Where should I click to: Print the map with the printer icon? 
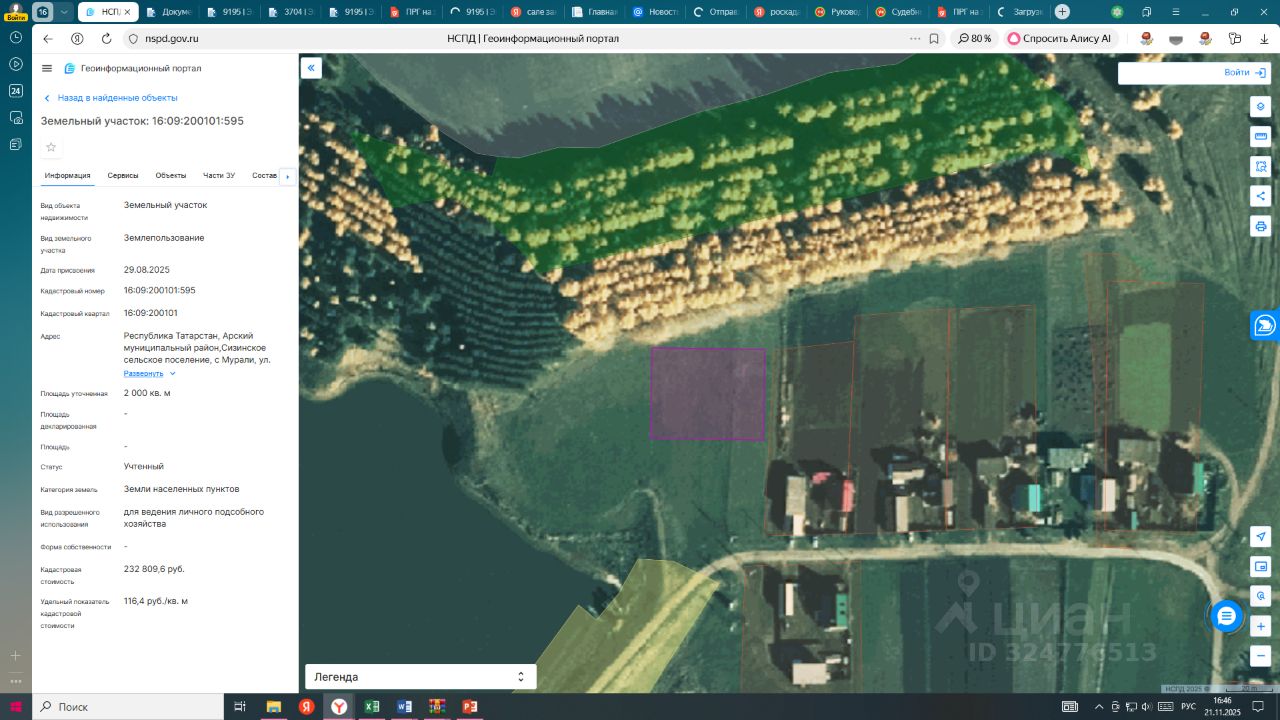pyautogui.click(x=1260, y=226)
